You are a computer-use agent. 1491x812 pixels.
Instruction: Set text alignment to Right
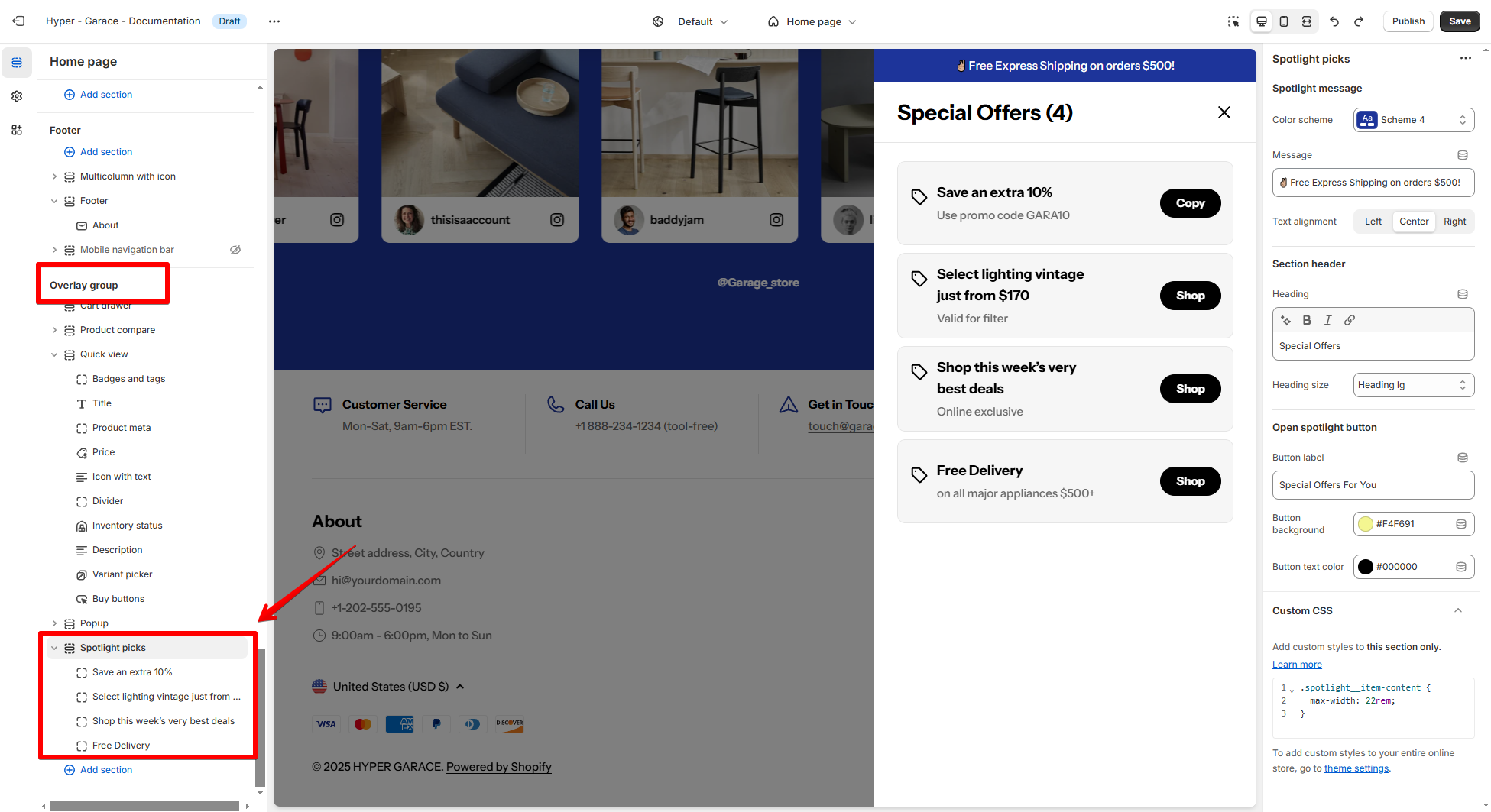[1455, 222]
